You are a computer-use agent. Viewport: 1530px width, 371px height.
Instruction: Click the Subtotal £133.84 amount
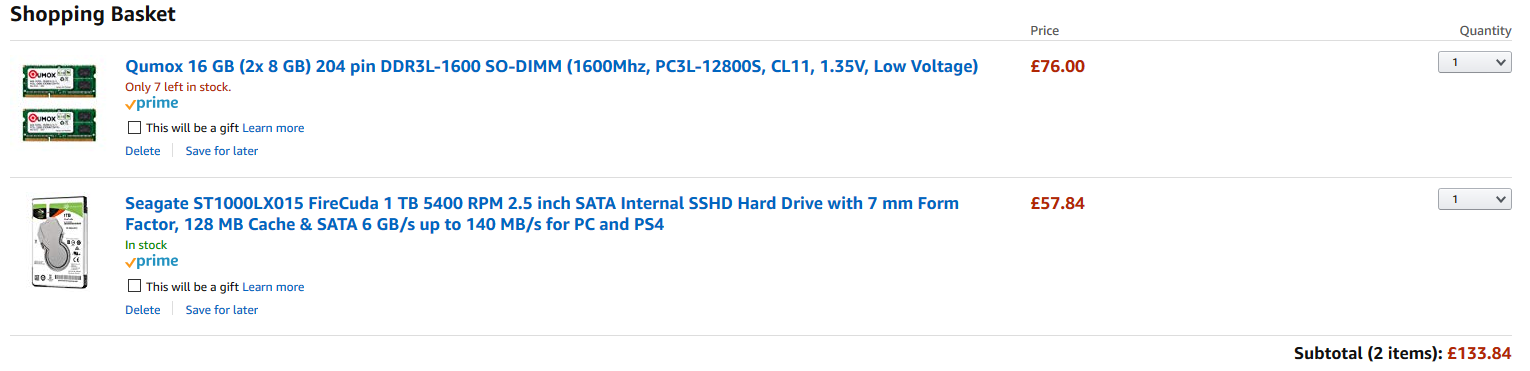tap(1478, 353)
